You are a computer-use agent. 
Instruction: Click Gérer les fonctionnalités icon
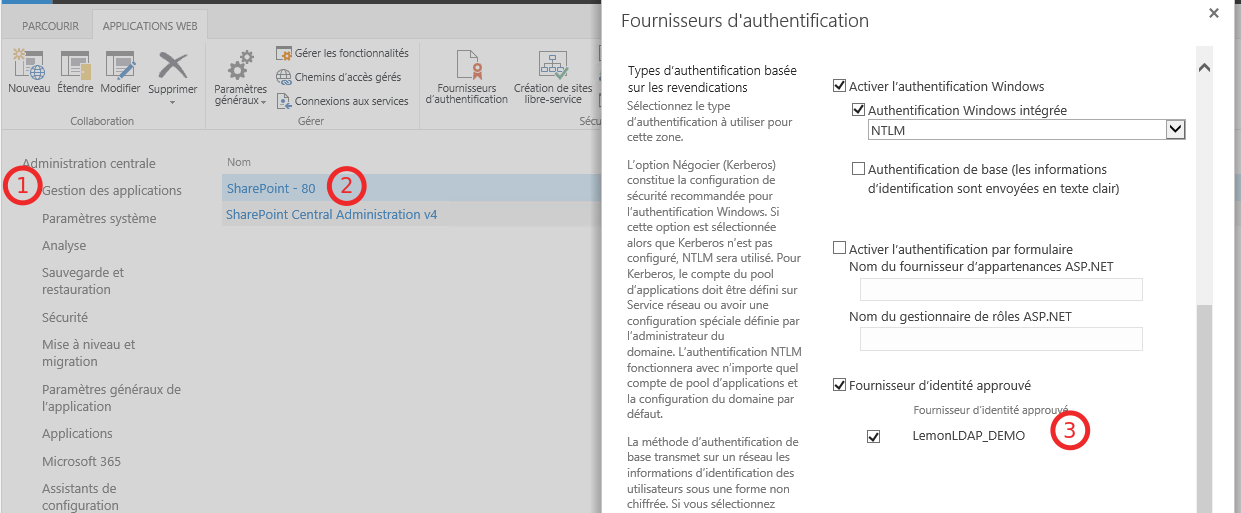point(284,53)
